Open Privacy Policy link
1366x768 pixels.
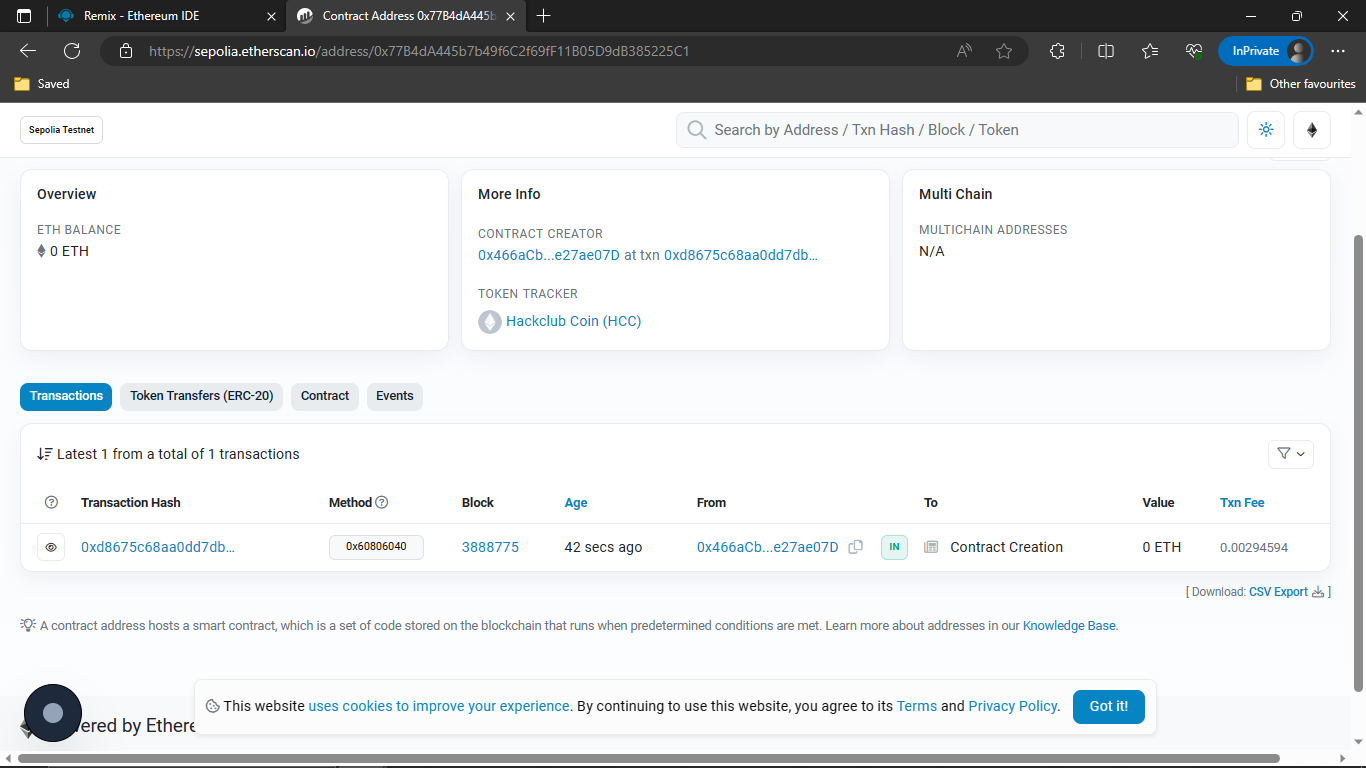click(x=1013, y=706)
